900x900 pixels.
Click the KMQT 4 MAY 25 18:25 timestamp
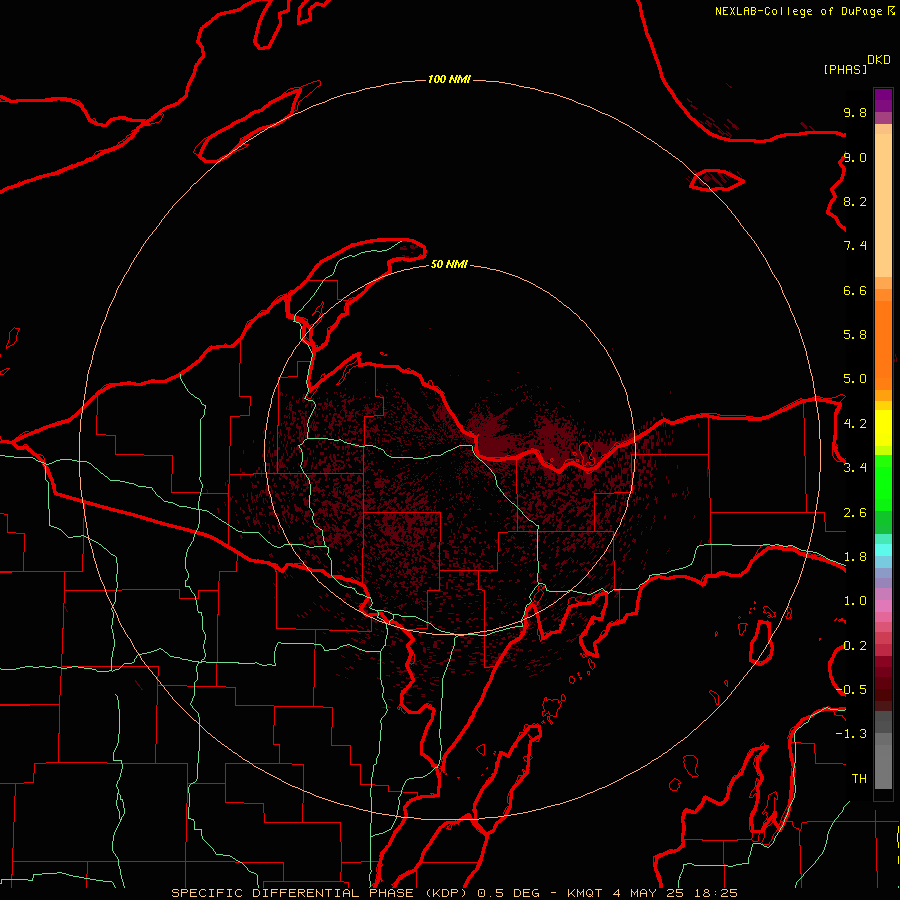pyautogui.click(x=652, y=893)
